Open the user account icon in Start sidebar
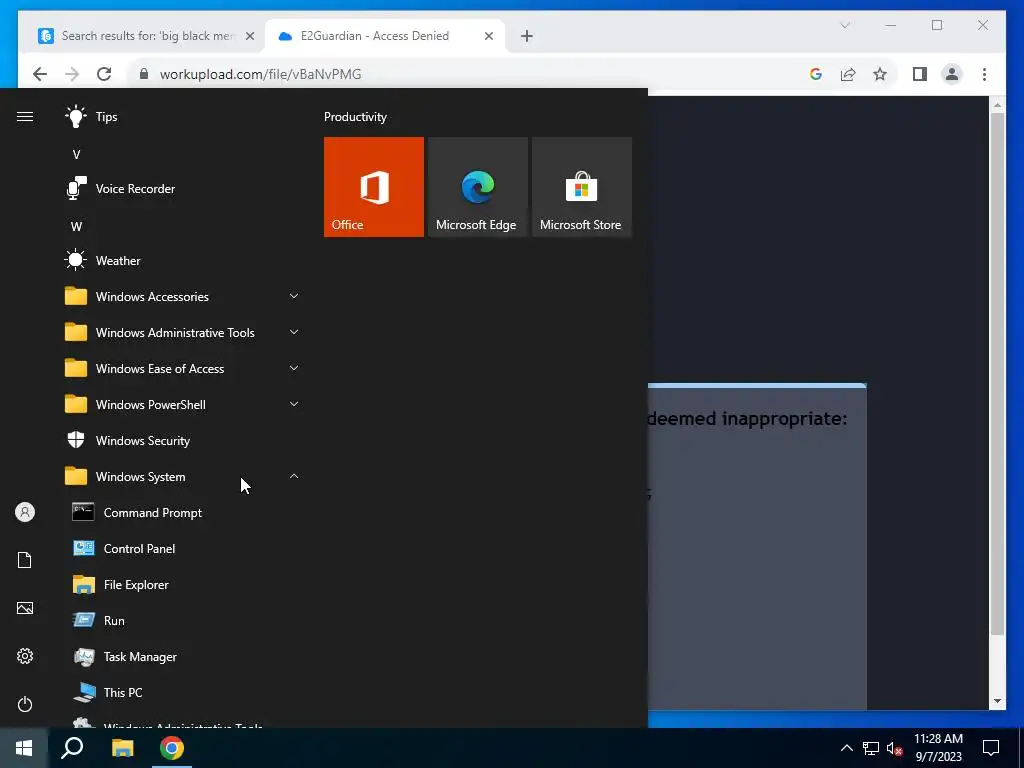The width and height of the screenshot is (1024, 768). (x=25, y=512)
